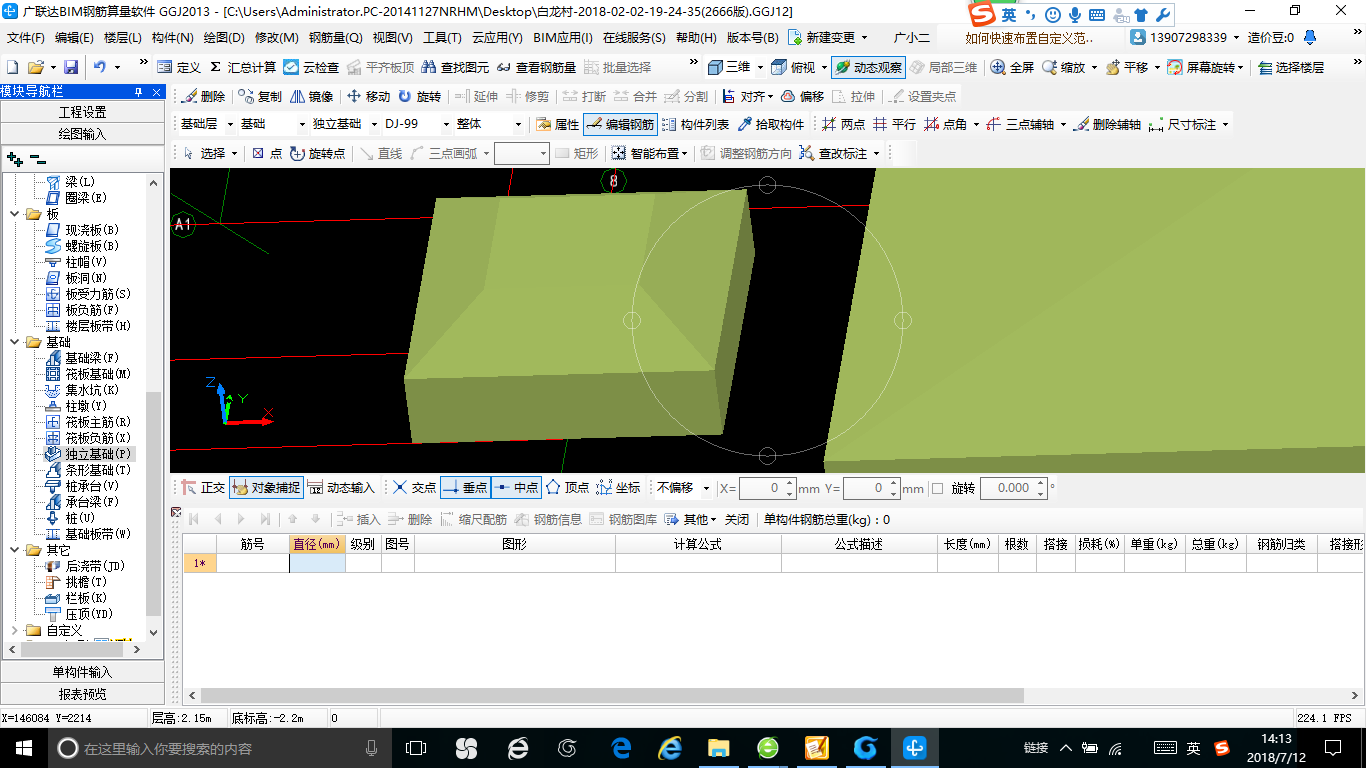The width and height of the screenshot is (1366, 768).
Task: Click the X coordinate input field
Action: (x=768, y=488)
